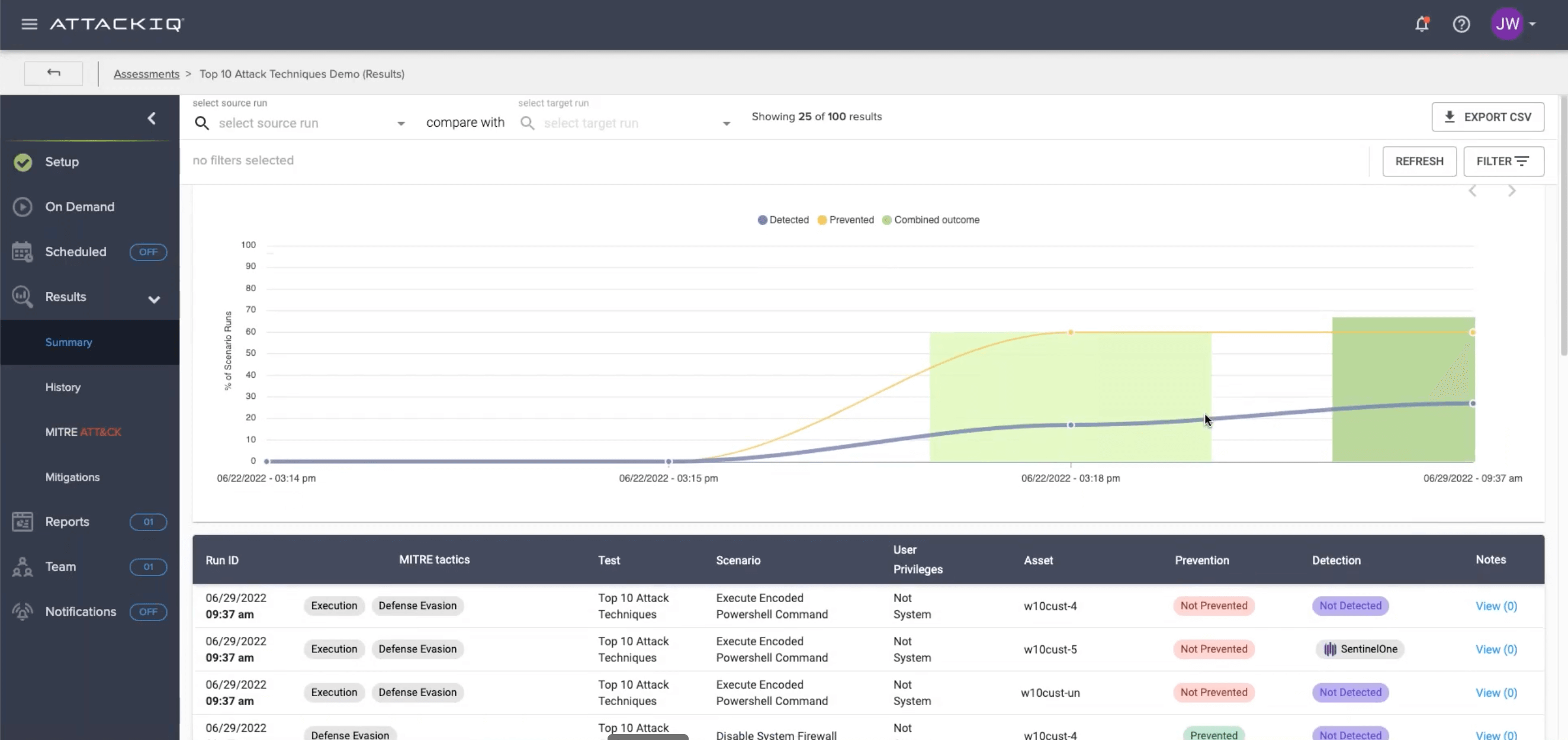Click the Reports sidebar icon
Viewport: 1568px width, 740px height.
click(23, 522)
